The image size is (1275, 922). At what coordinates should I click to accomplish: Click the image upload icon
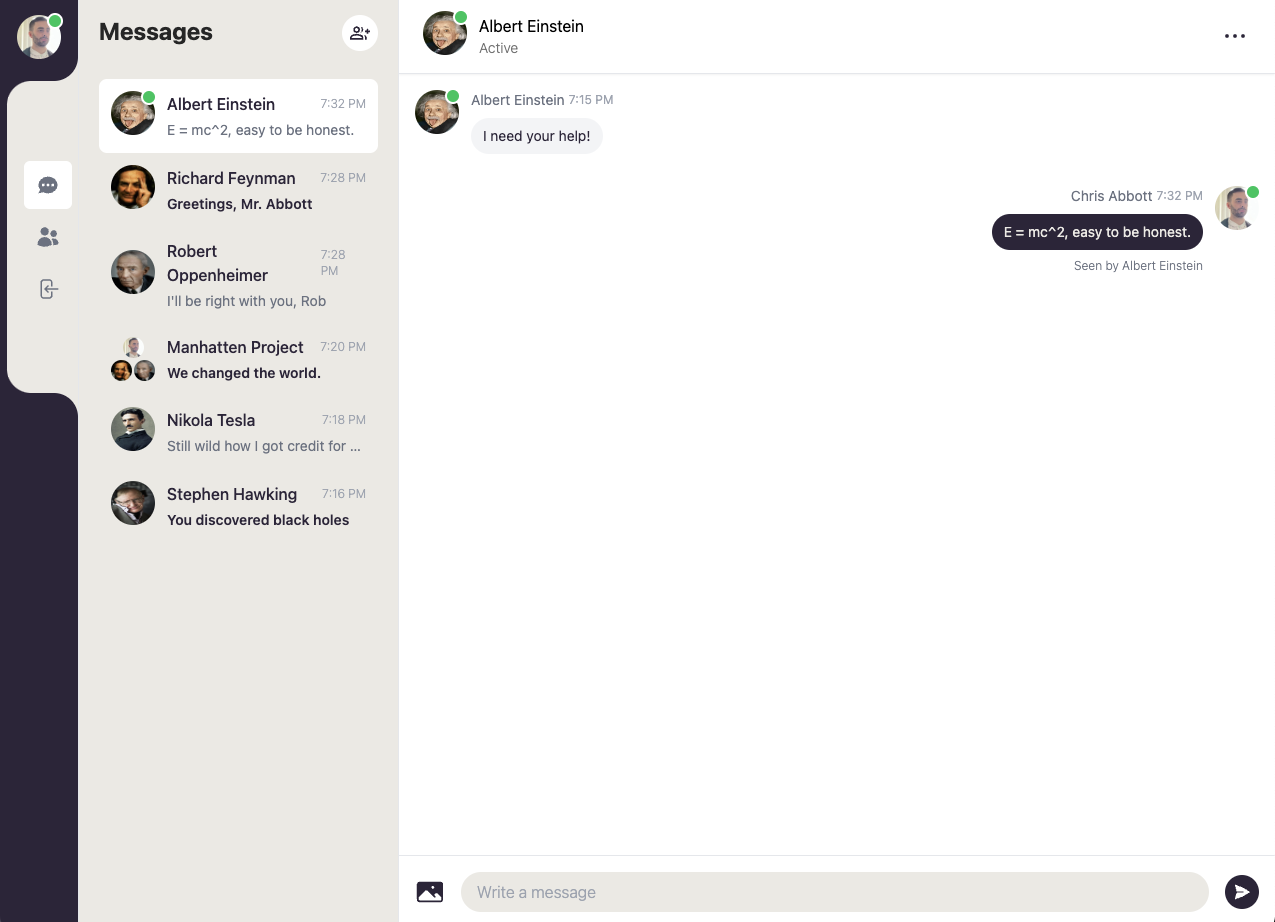430,892
